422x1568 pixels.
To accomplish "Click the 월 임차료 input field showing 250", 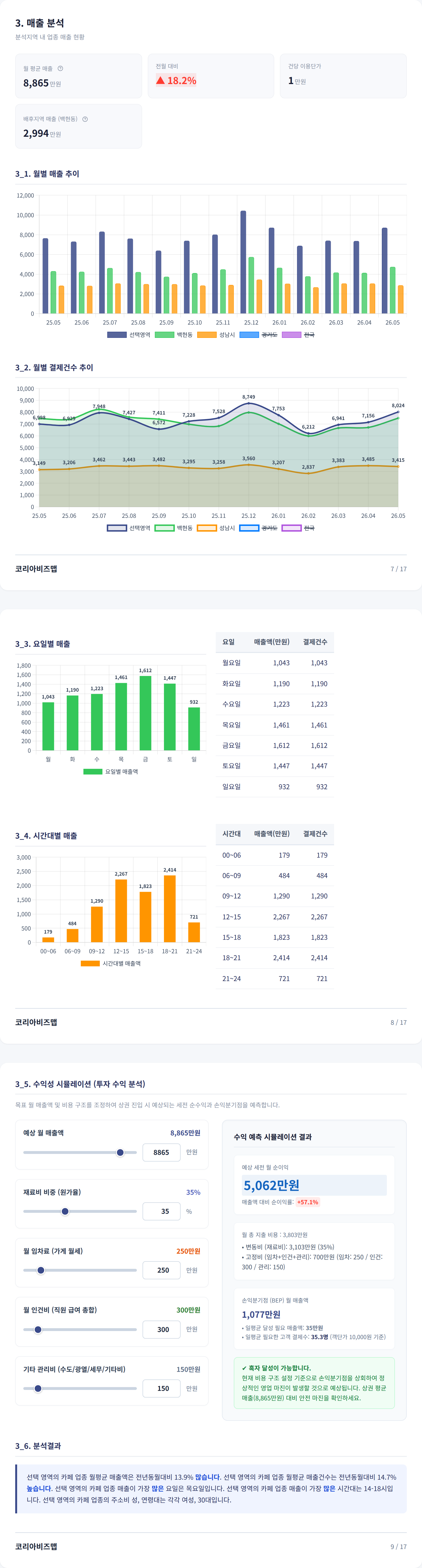I will pyautogui.click(x=161, y=1270).
